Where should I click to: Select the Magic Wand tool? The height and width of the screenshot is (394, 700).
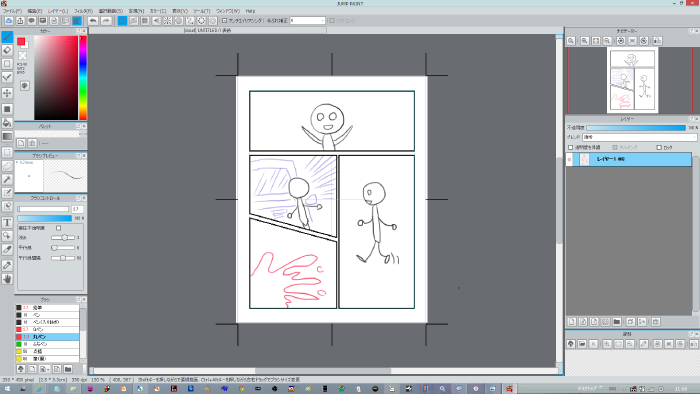(x=7, y=179)
